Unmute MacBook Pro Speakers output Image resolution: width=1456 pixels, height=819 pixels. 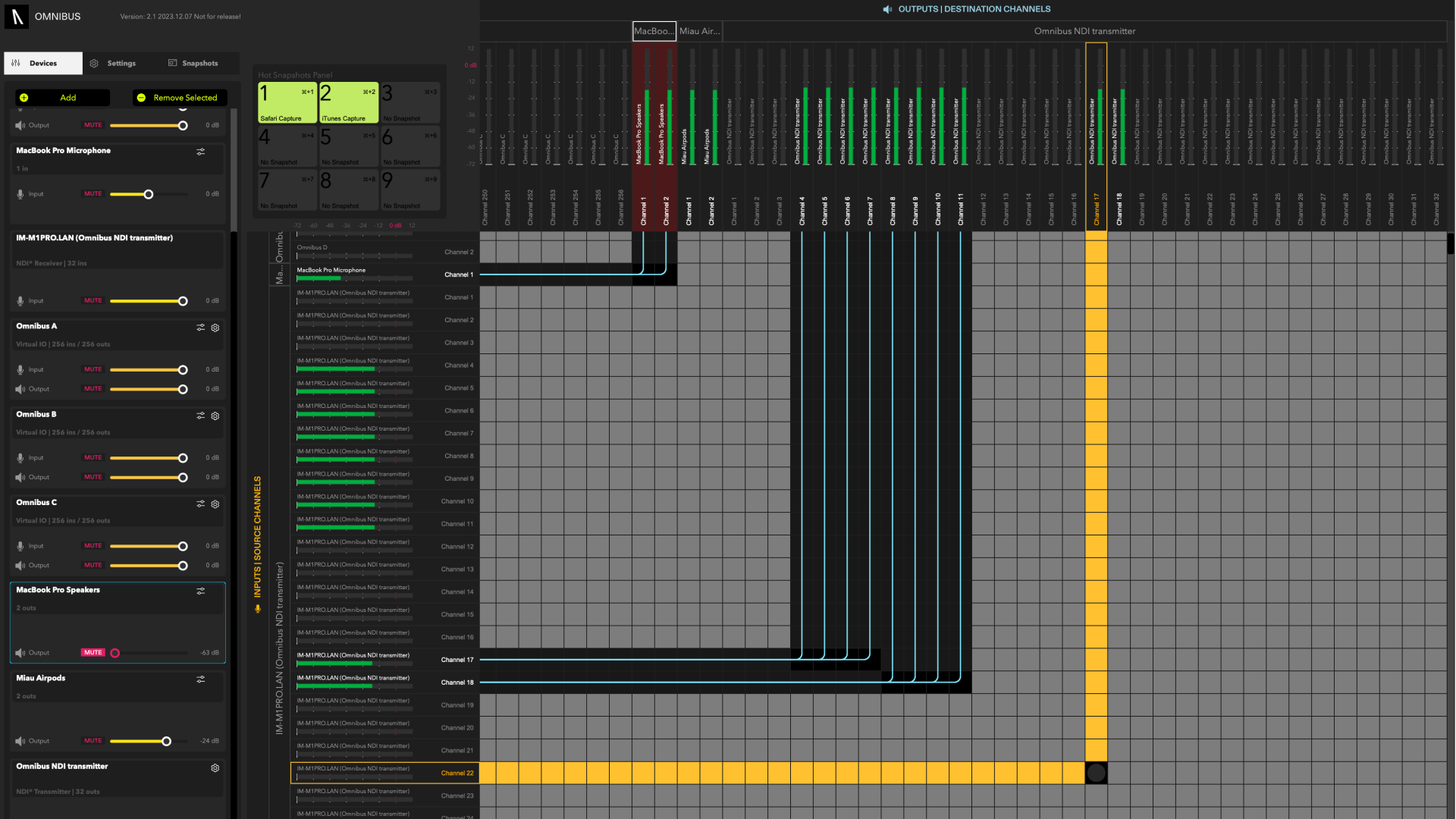click(93, 653)
